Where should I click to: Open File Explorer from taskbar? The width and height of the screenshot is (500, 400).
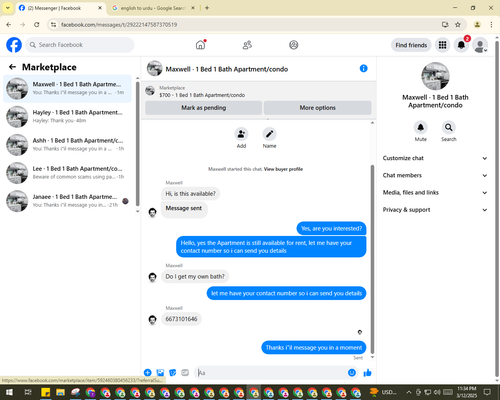coord(60,392)
